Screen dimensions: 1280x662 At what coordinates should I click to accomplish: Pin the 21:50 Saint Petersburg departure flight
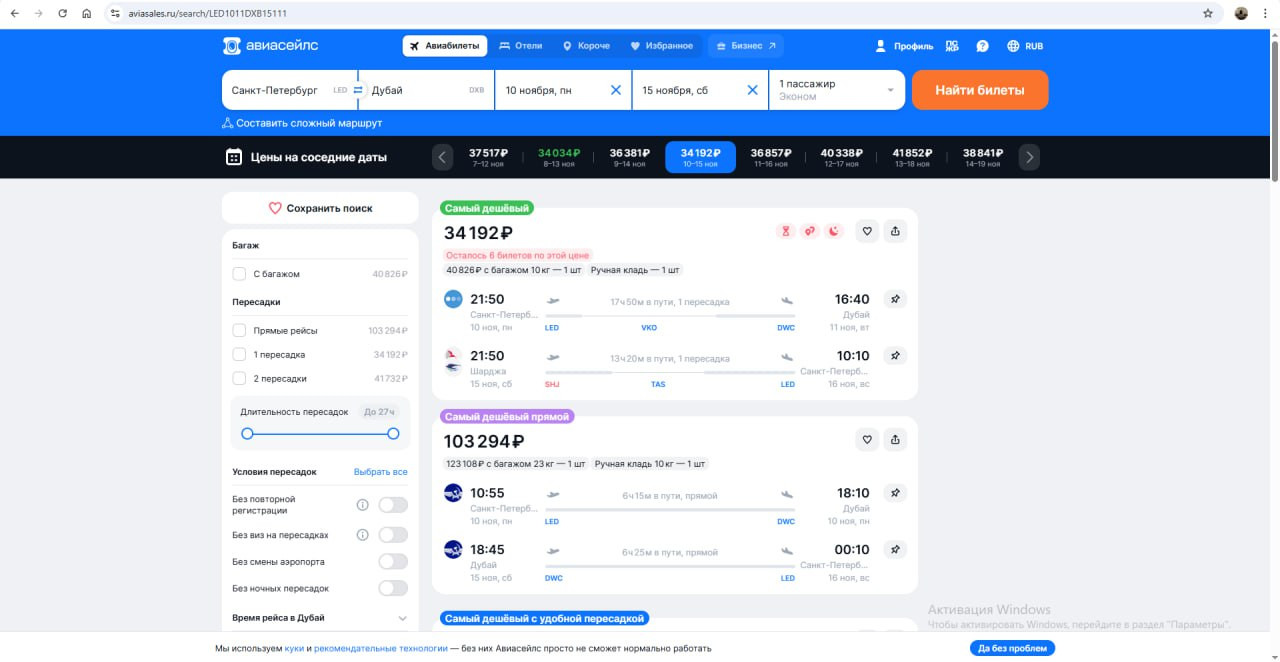click(x=896, y=299)
